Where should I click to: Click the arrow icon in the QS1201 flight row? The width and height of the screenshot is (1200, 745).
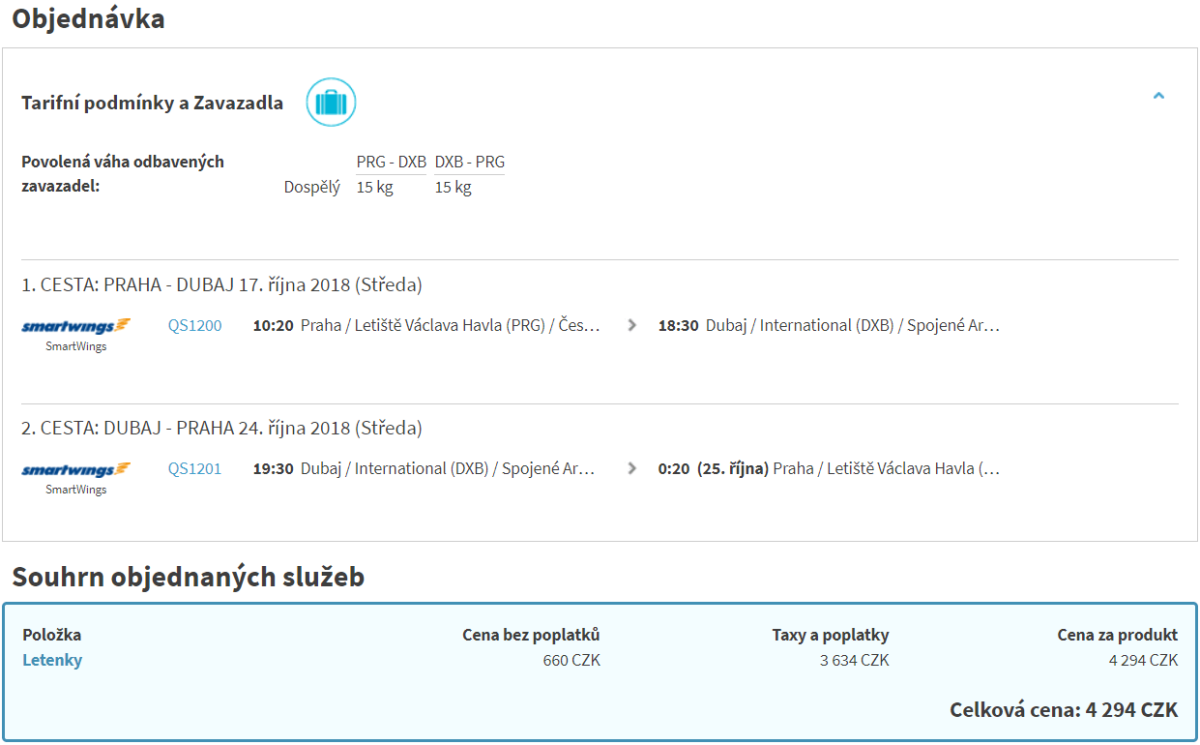631,468
